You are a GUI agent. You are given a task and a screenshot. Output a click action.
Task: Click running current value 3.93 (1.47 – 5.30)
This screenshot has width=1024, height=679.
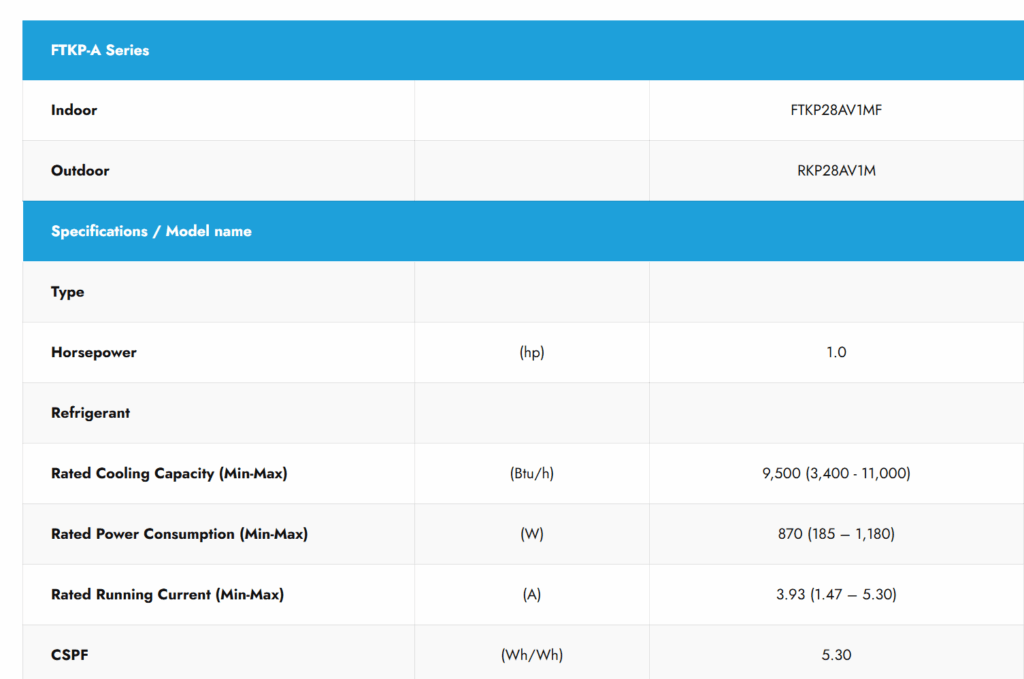point(836,594)
